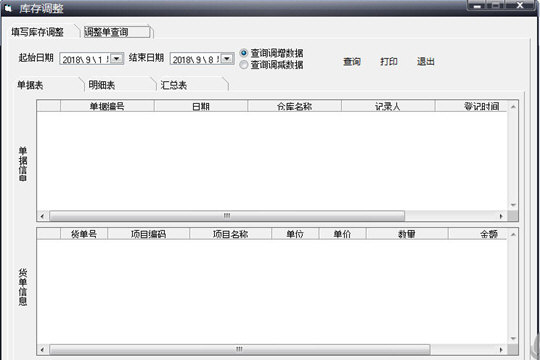Click down scroll arrow of 货单信息 grid
Image resolution: width=540 pixels, height=360 pixels.
click(513, 338)
